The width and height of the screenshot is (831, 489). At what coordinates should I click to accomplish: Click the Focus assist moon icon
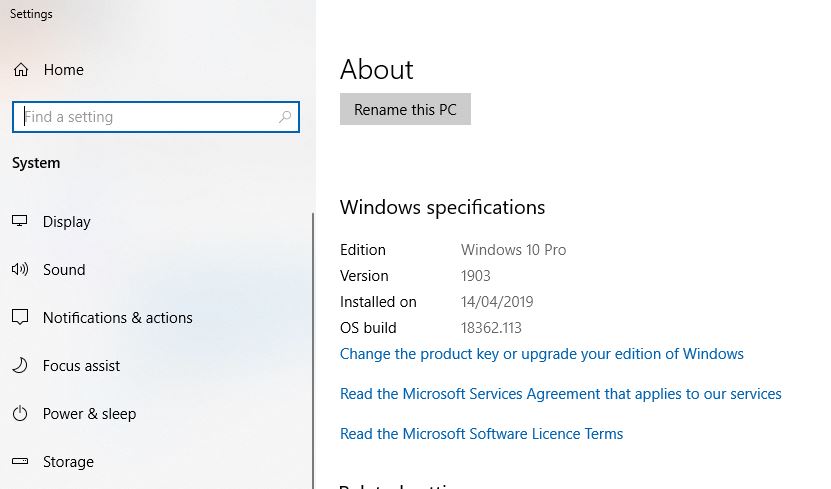20,365
